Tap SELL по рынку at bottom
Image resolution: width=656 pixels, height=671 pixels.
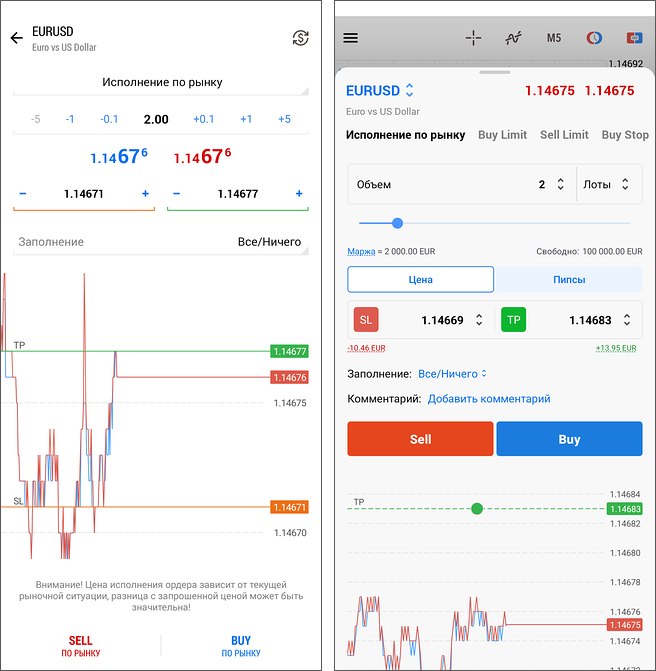[80, 646]
